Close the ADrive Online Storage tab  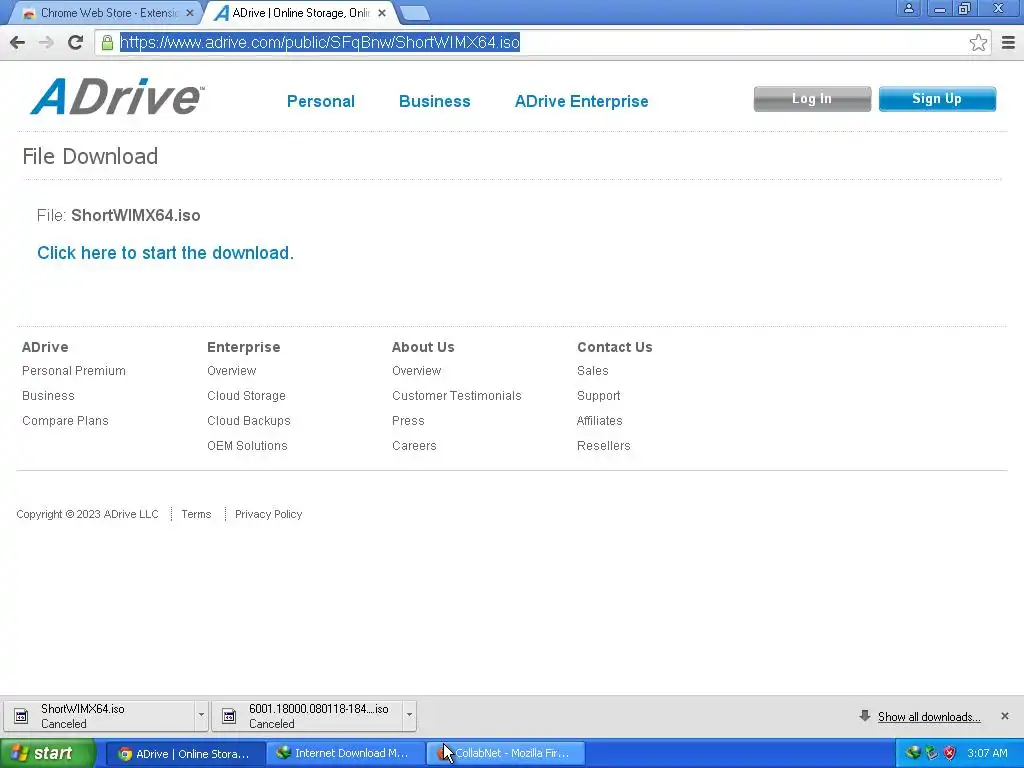click(x=382, y=13)
